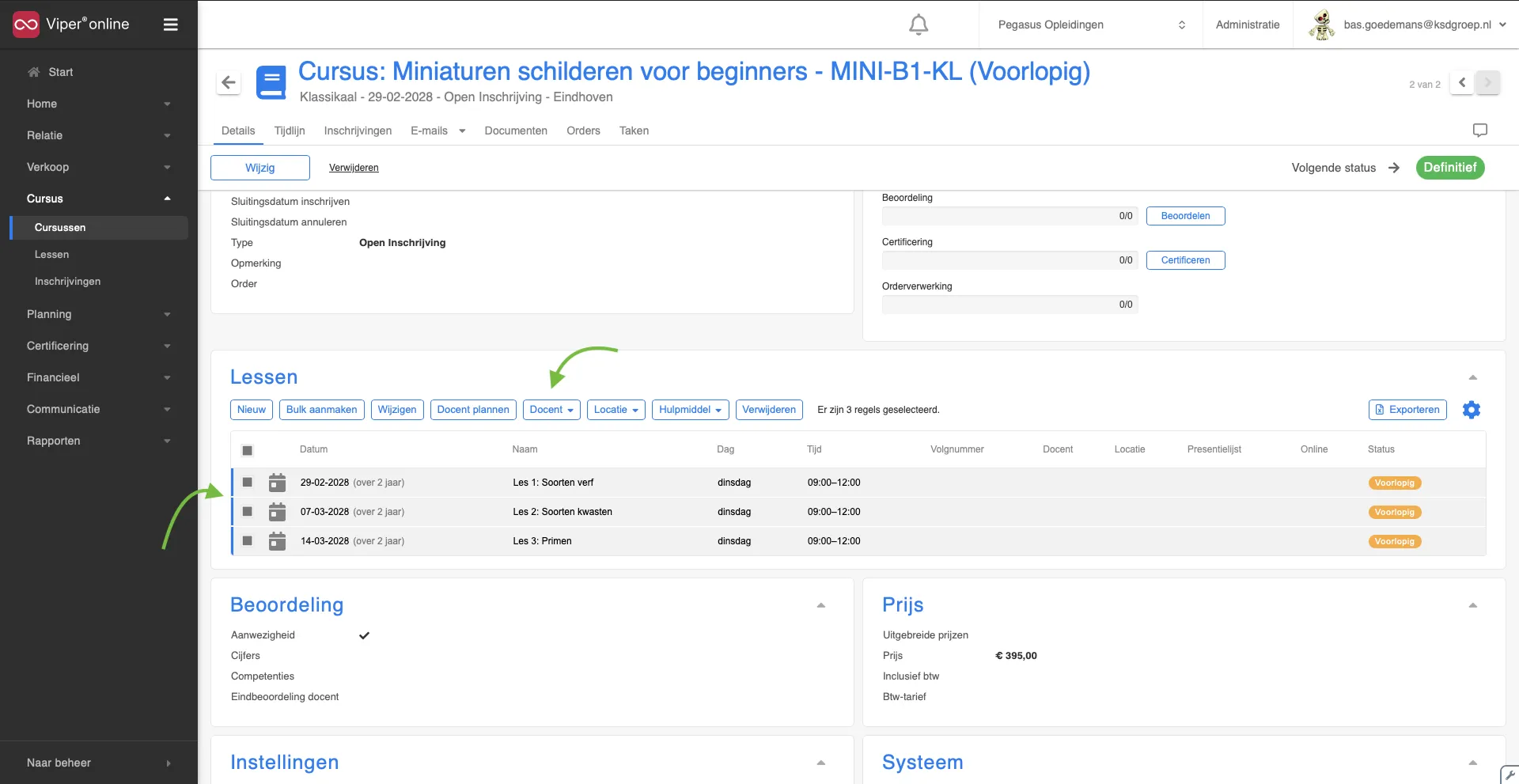Expand the Financieel sidebar menu
Image resolution: width=1519 pixels, height=784 pixels.
click(99, 377)
